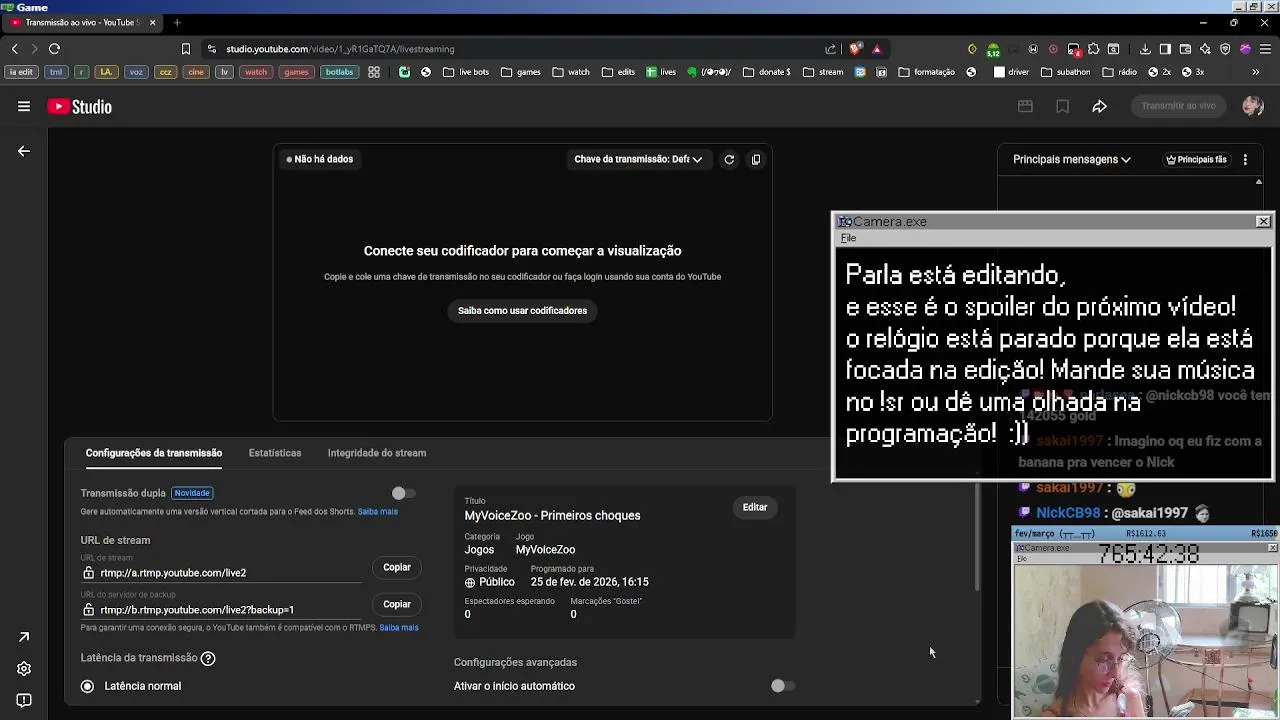Reload the page in the browser
Screen dimensions: 1280x720
tap(54, 48)
